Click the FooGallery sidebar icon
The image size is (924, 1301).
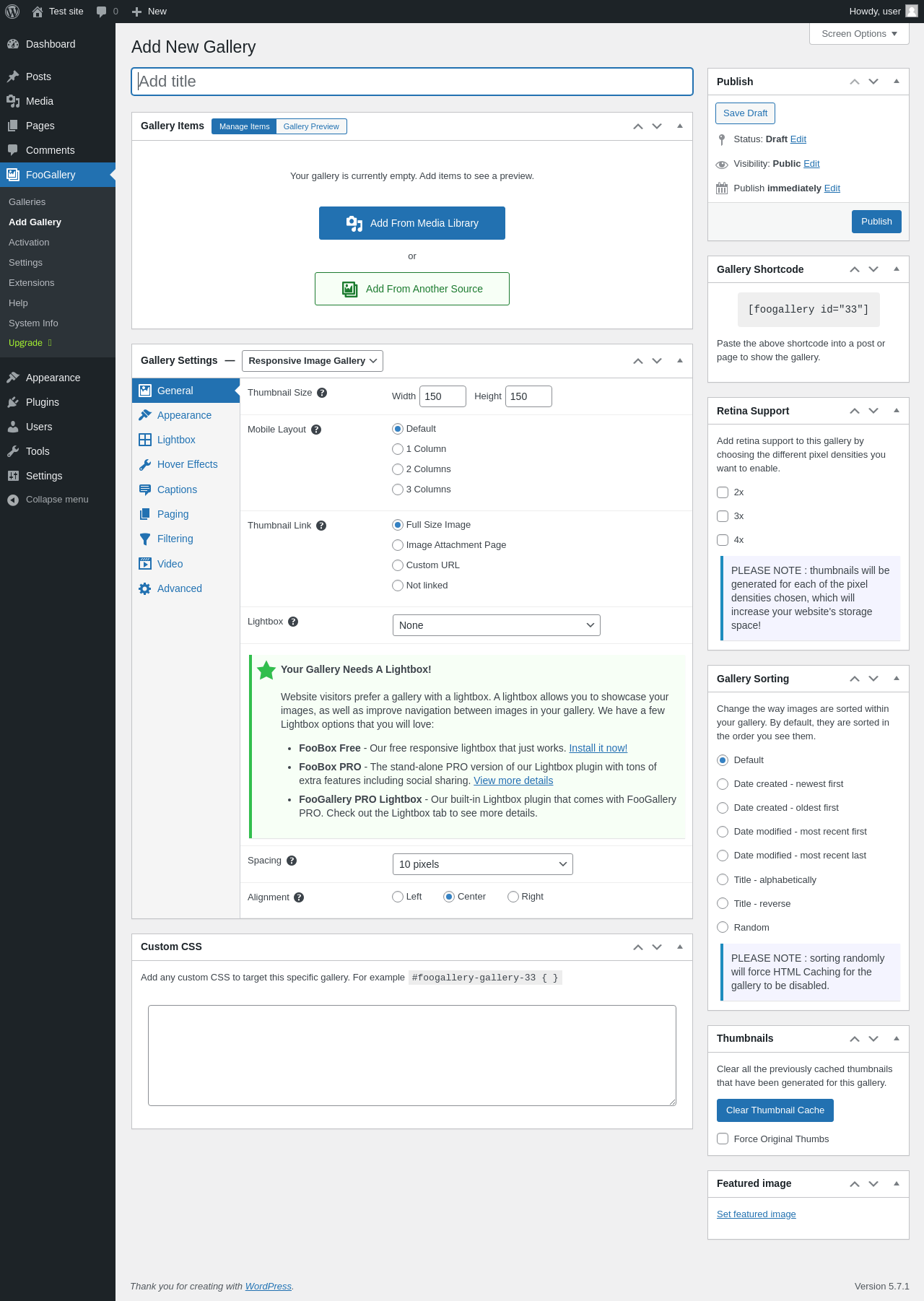[13, 175]
